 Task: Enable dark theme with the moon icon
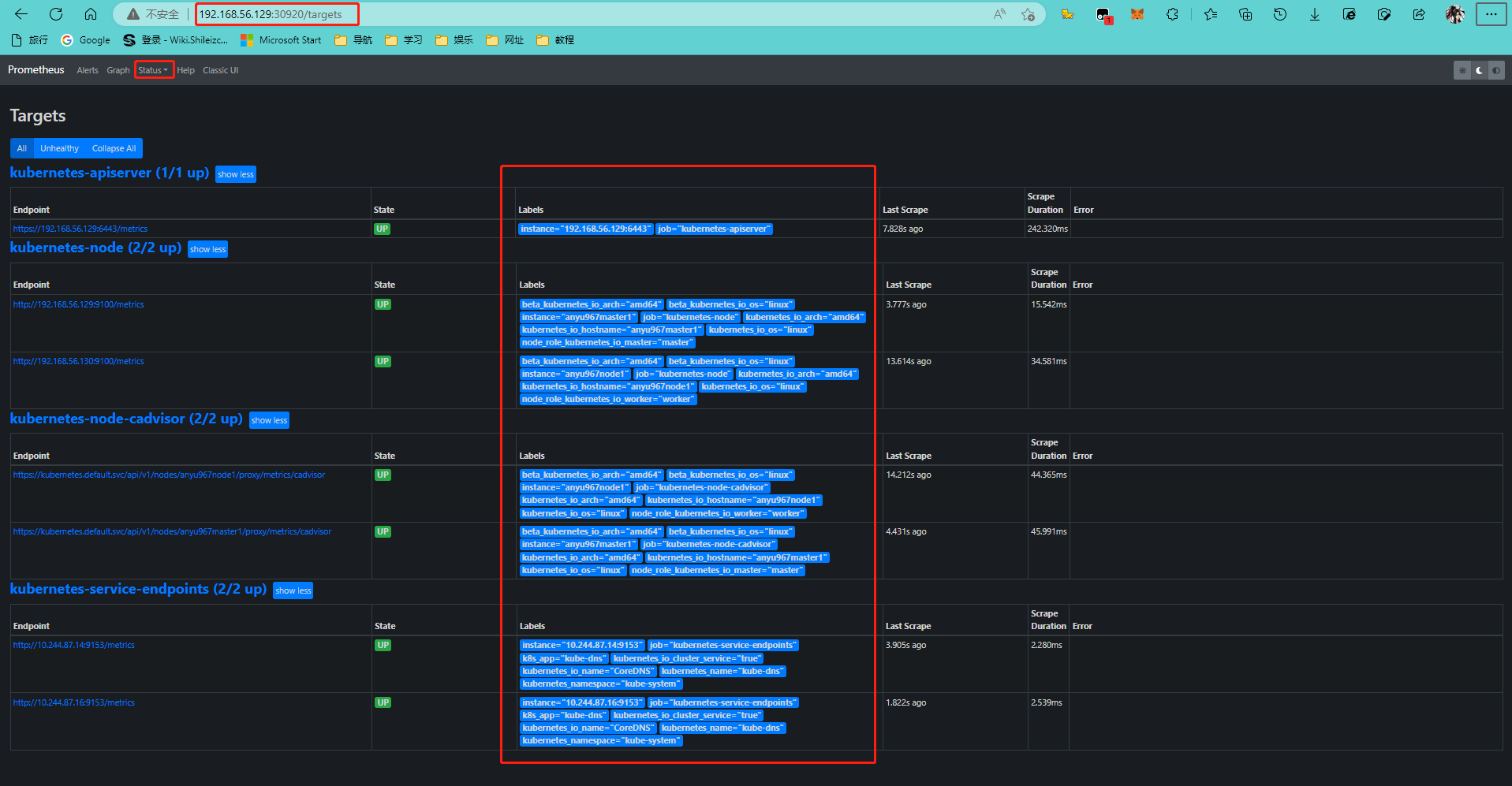point(1479,70)
